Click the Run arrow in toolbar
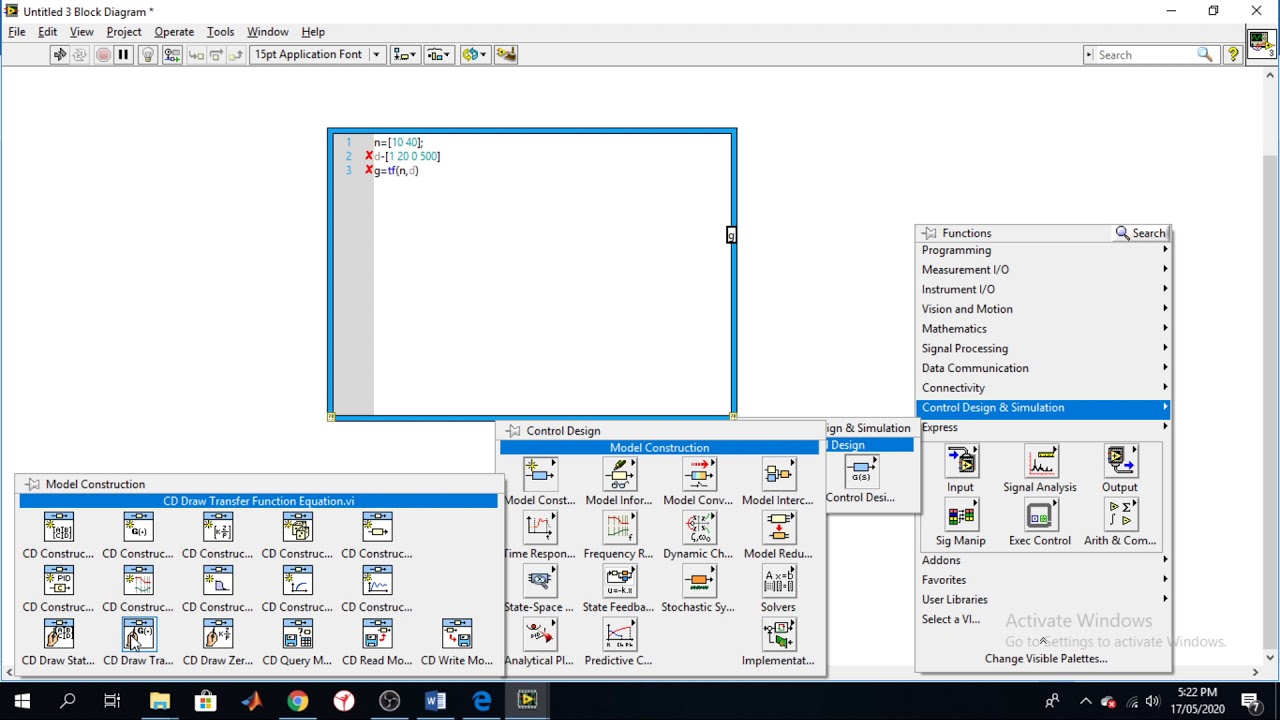The image size is (1280, 720). pos(59,55)
